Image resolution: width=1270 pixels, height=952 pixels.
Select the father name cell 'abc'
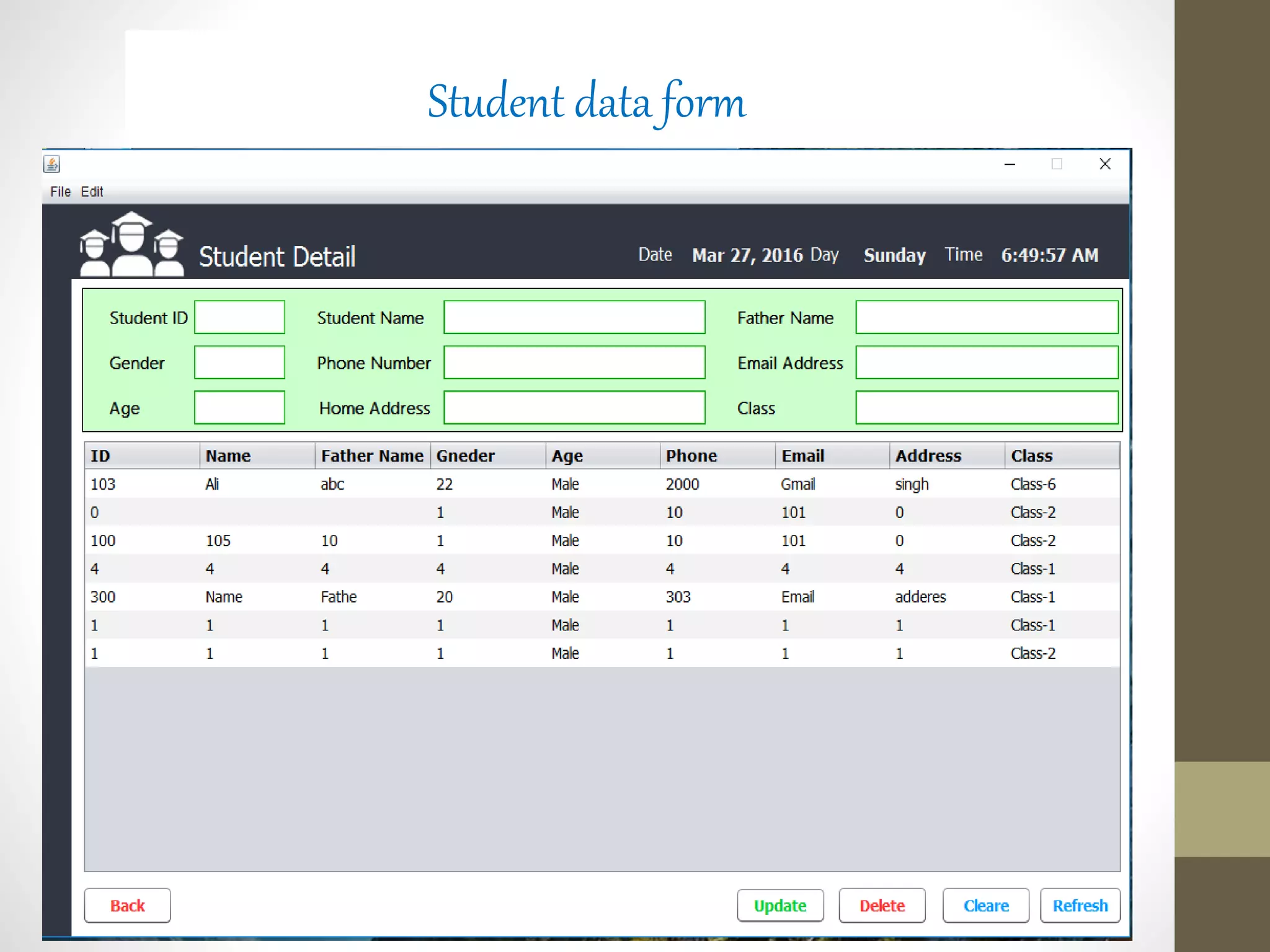pyautogui.click(x=373, y=484)
